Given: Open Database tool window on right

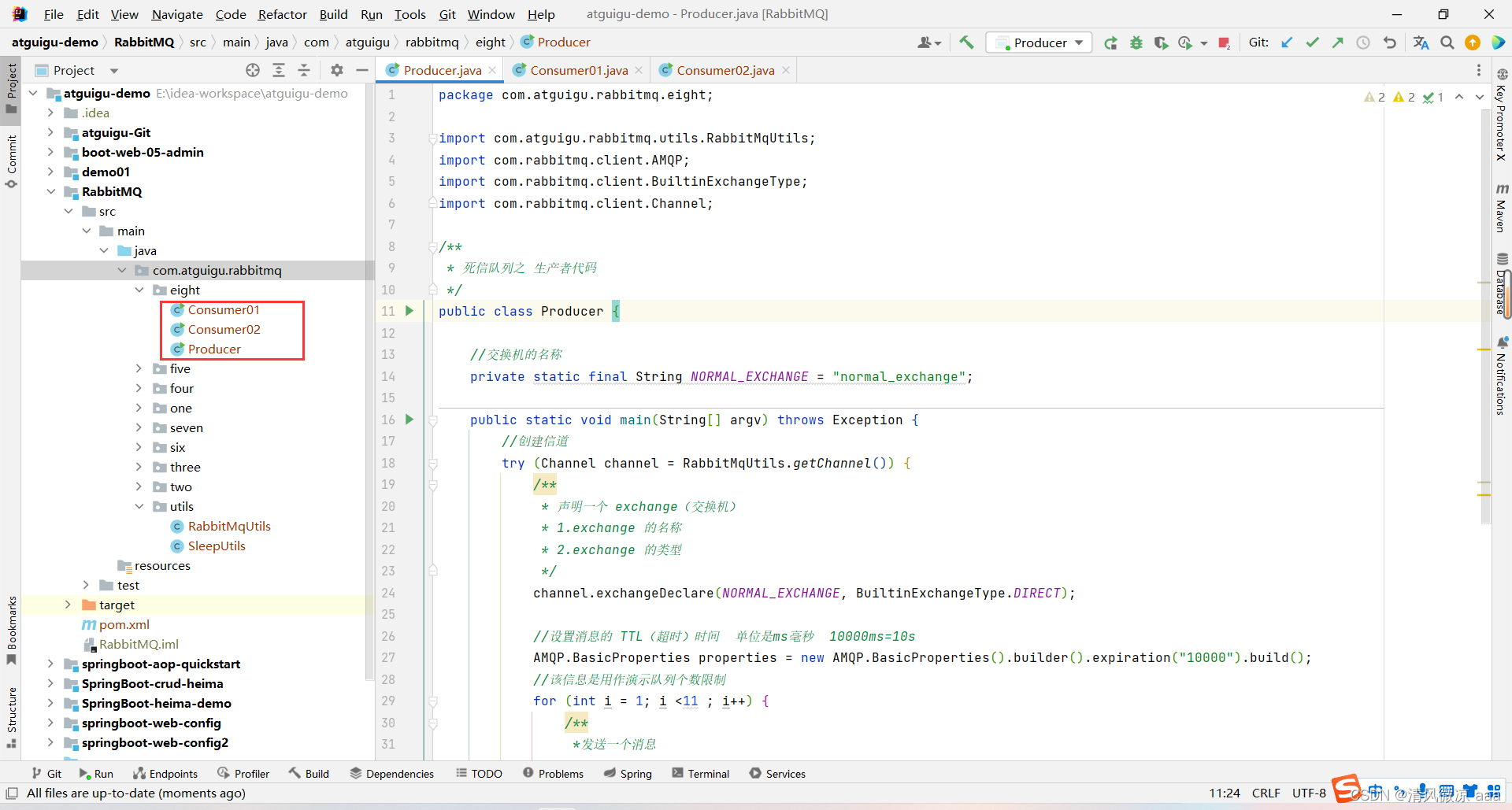Looking at the screenshot, I should [1502, 285].
